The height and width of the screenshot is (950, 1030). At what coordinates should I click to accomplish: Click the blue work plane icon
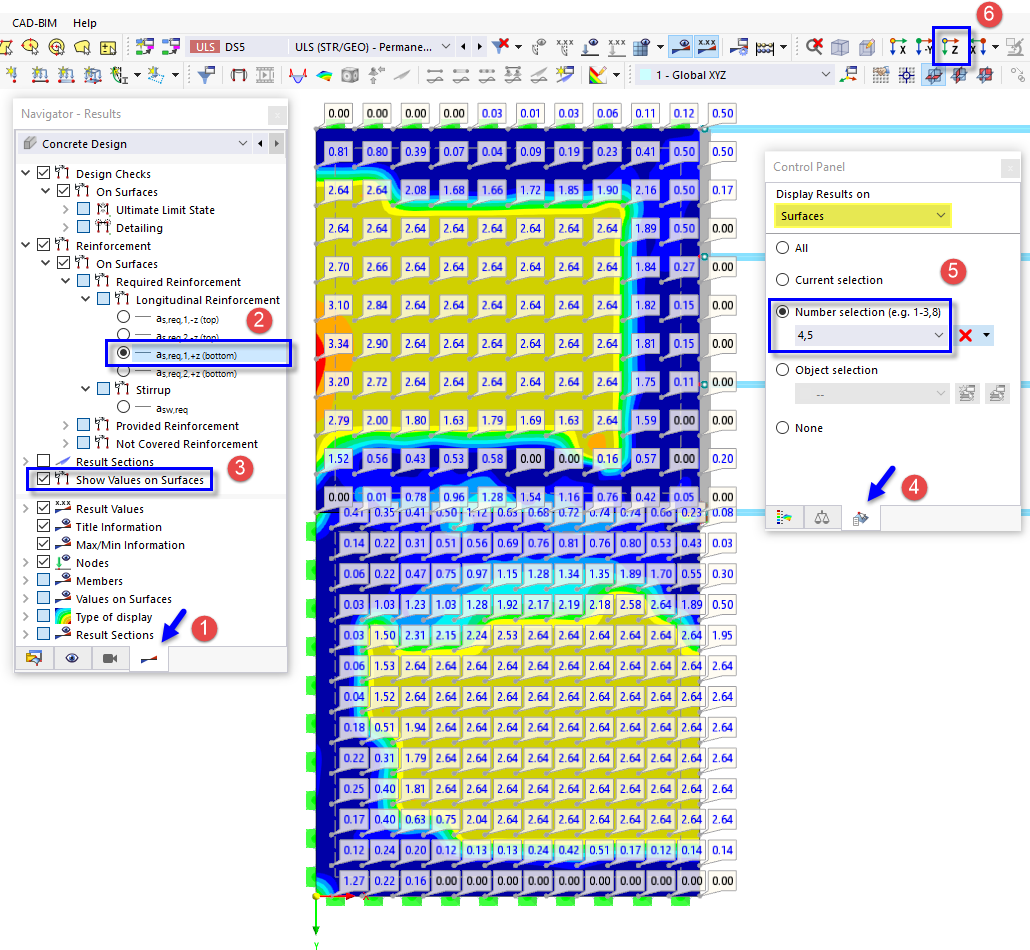pyautogui.click(x=934, y=76)
